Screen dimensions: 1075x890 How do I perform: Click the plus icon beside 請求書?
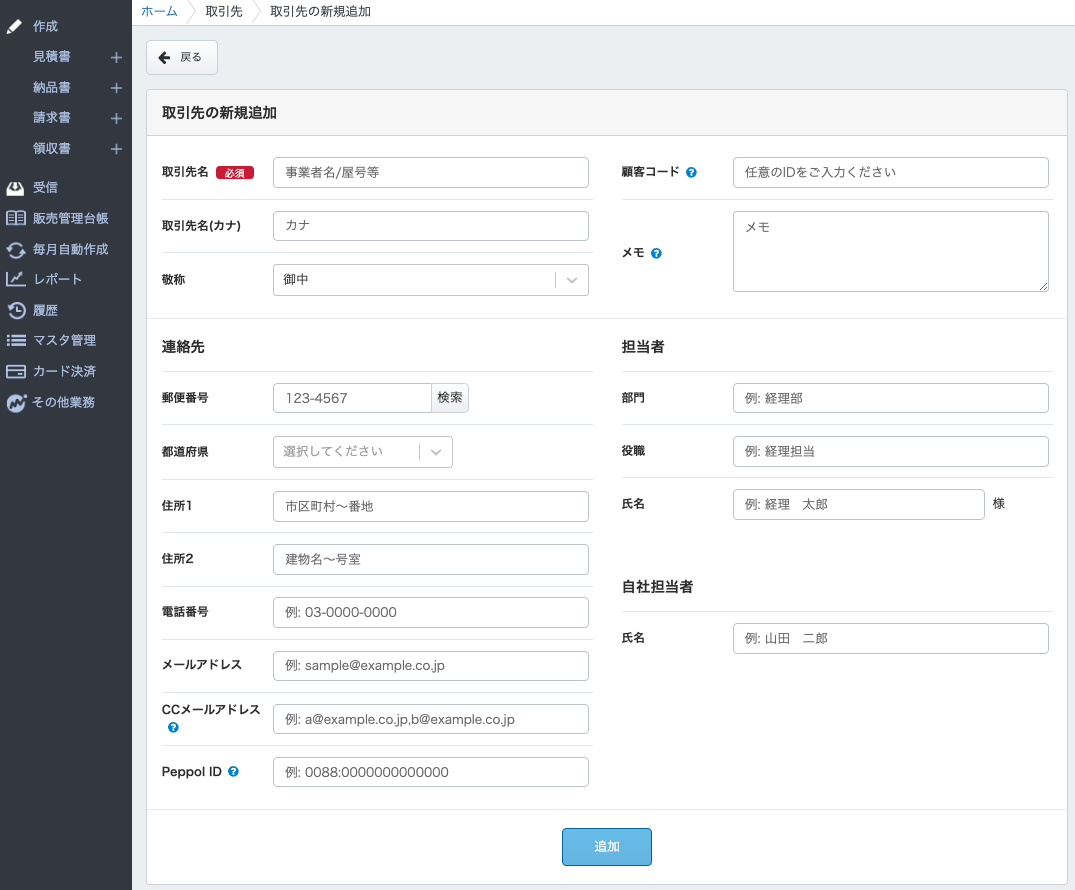tap(116, 118)
